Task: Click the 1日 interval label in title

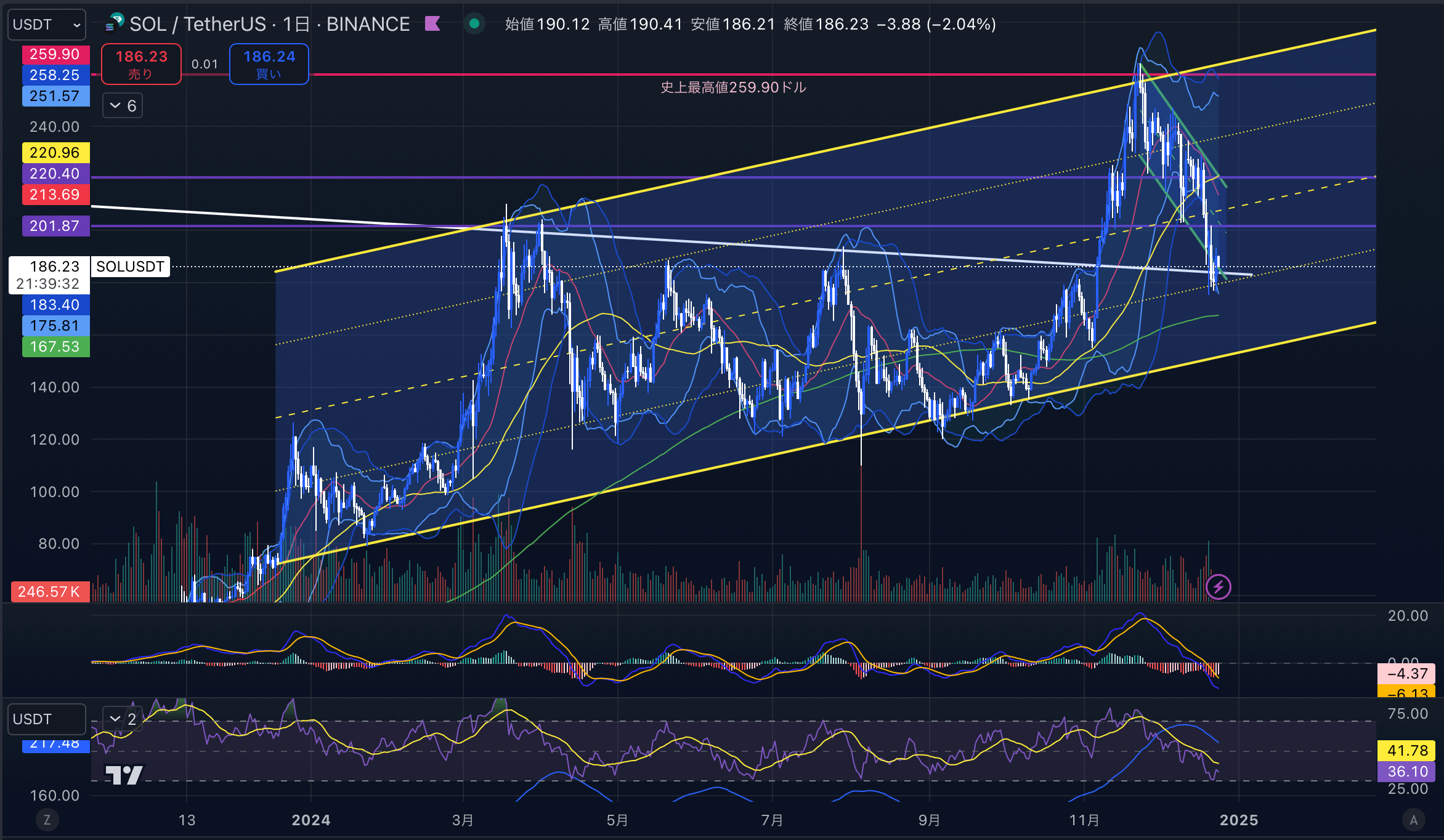Action: 296,24
